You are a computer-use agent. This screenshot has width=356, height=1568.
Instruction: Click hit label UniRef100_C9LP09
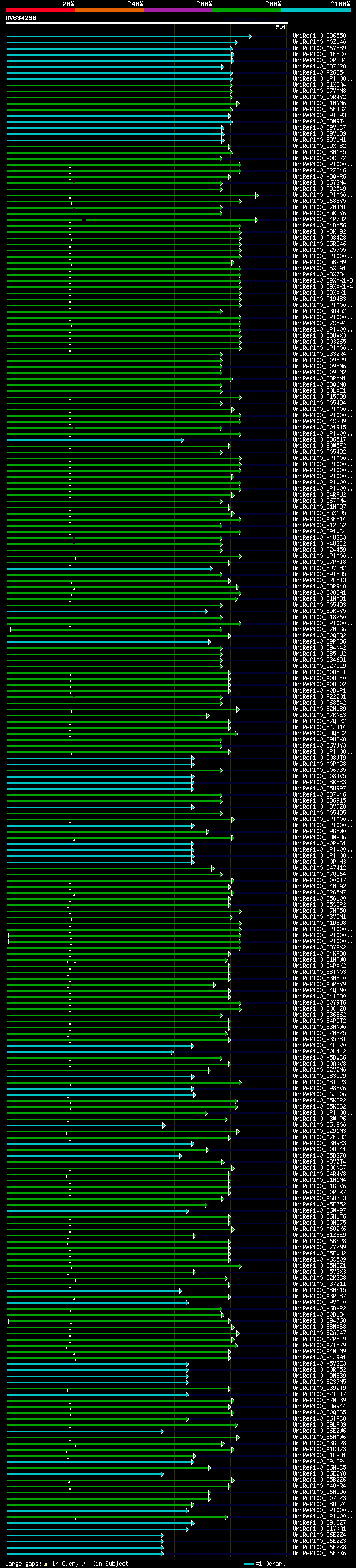[x=319, y=1426]
